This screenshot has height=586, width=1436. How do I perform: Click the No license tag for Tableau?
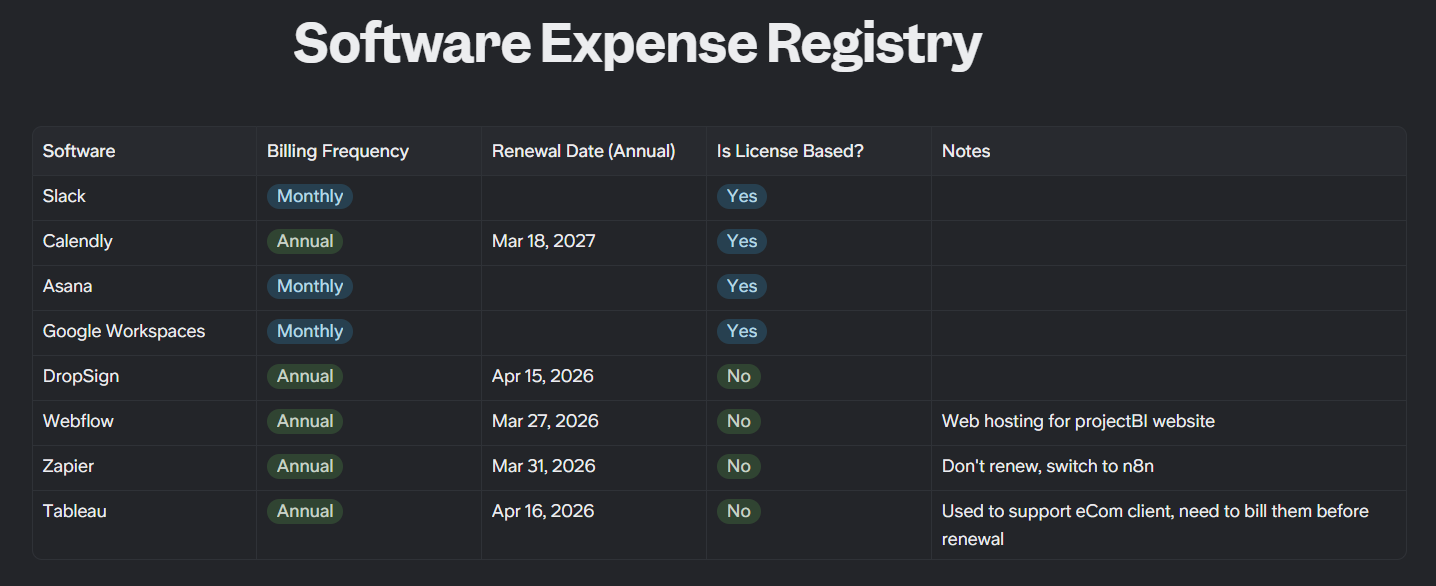point(739,511)
